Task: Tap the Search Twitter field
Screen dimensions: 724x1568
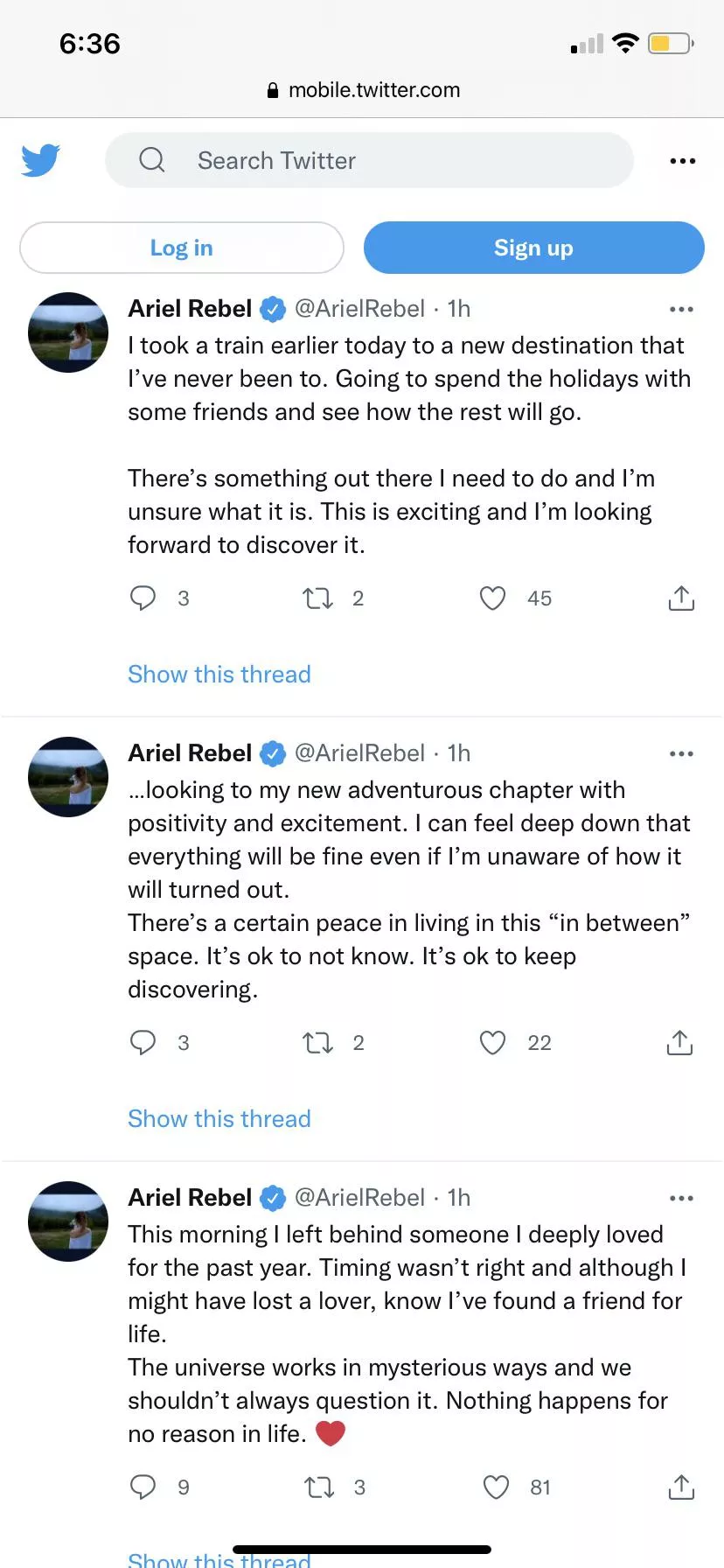Action: (369, 160)
